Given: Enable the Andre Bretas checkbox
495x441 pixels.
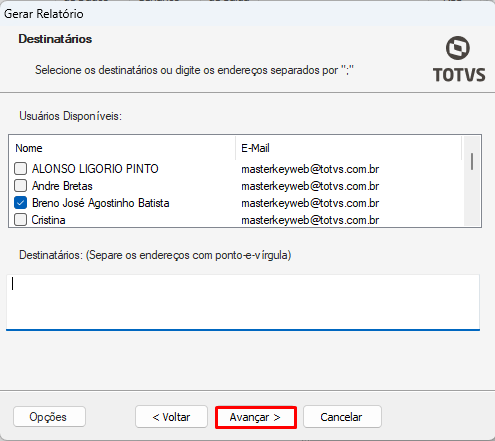Looking at the screenshot, I should [x=21, y=186].
